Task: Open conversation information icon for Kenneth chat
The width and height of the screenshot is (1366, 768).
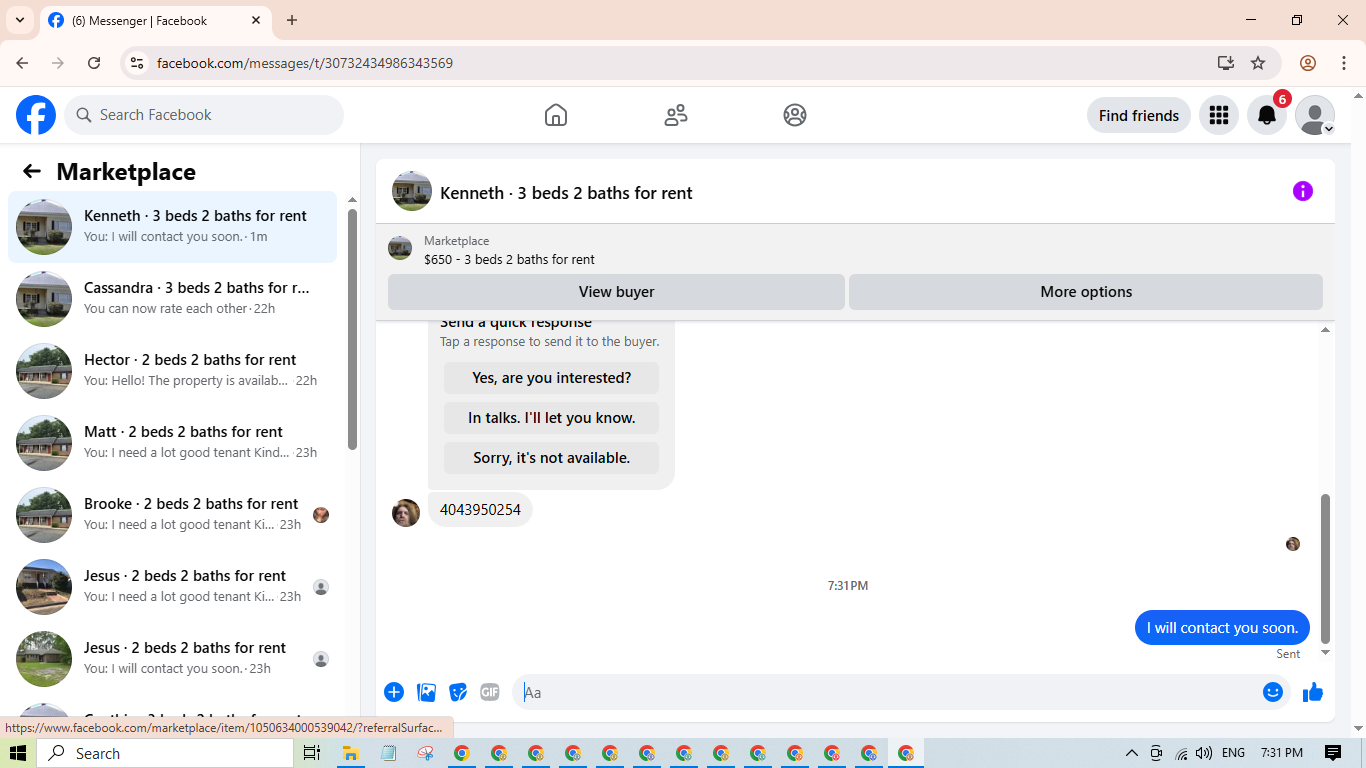Action: (x=1302, y=191)
